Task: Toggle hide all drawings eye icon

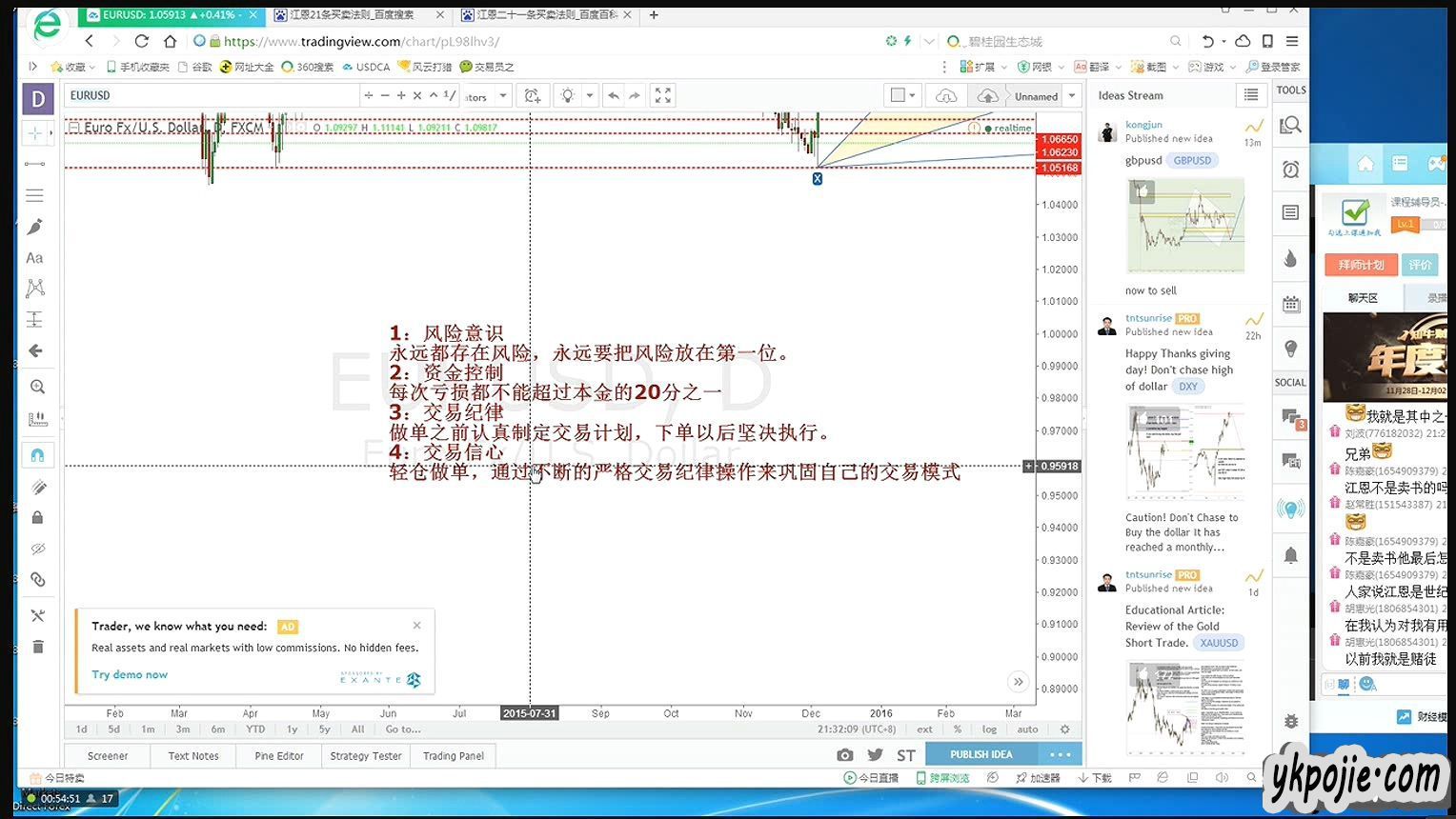Action: [x=37, y=549]
